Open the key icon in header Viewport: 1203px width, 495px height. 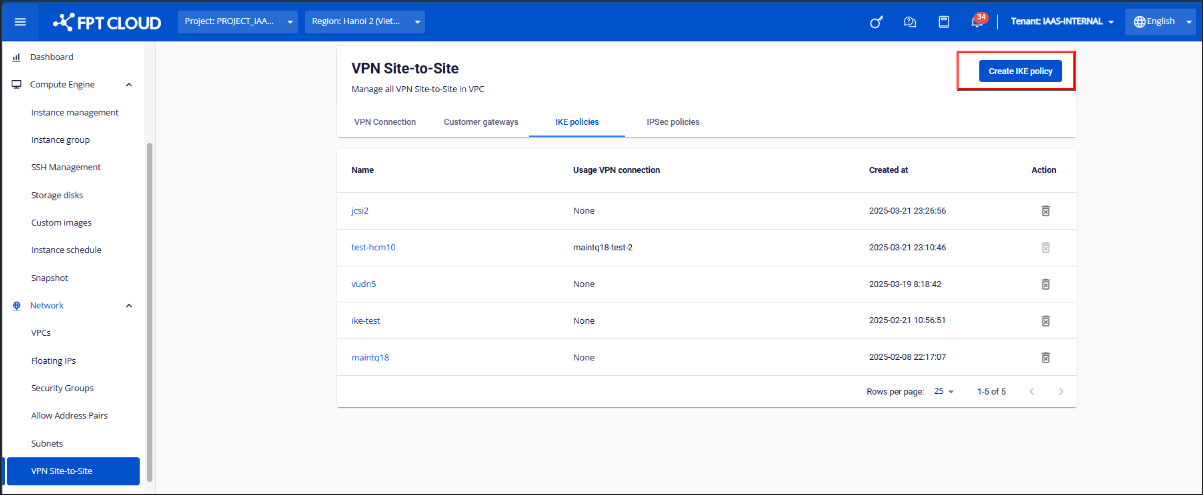pyautogui.click(x=876, y=22)
